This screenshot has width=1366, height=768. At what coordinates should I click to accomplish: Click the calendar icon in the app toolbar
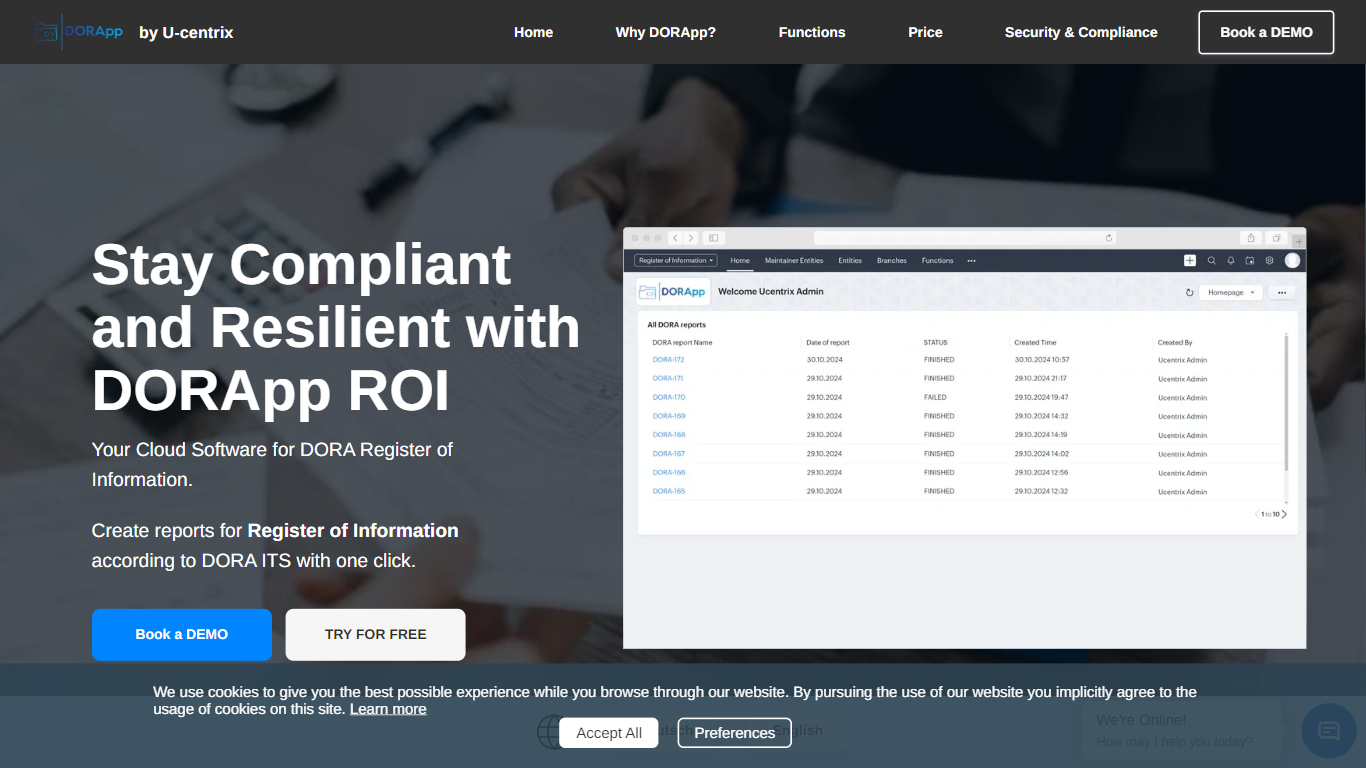pos(1250,260)
